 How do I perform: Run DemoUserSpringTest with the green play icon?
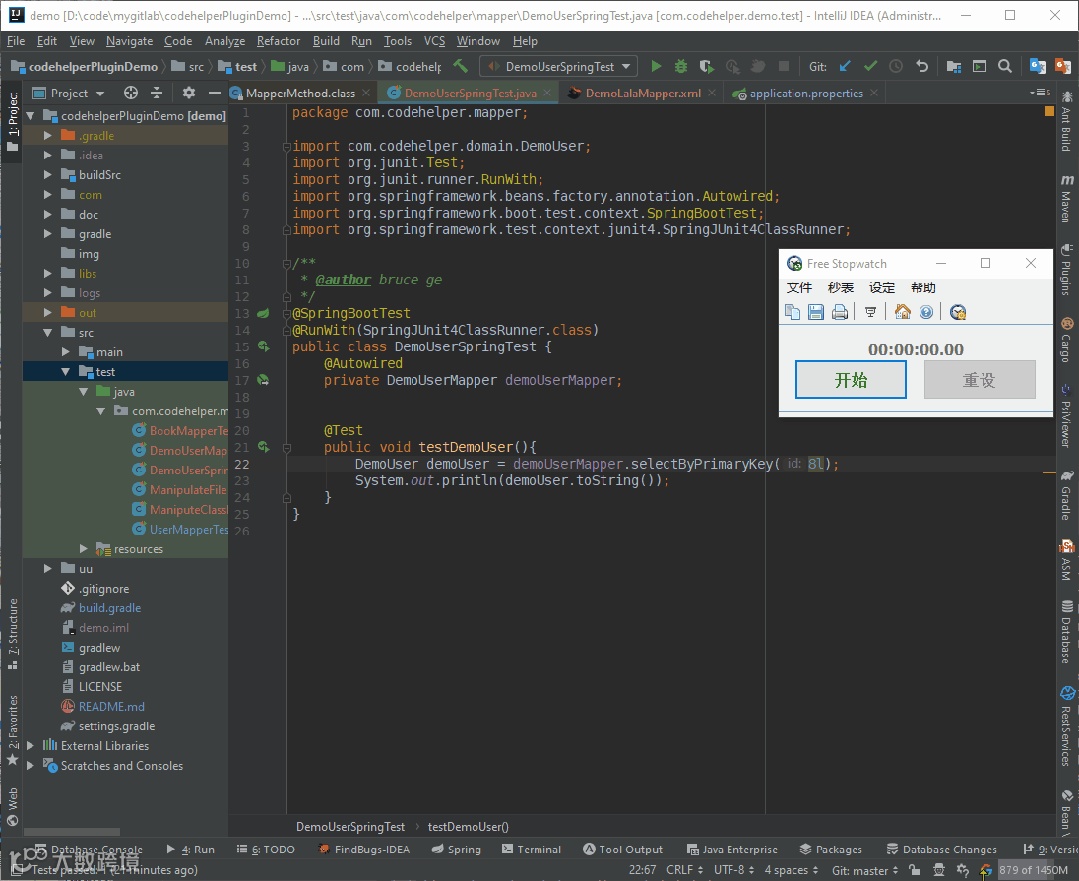click(656, 67)
